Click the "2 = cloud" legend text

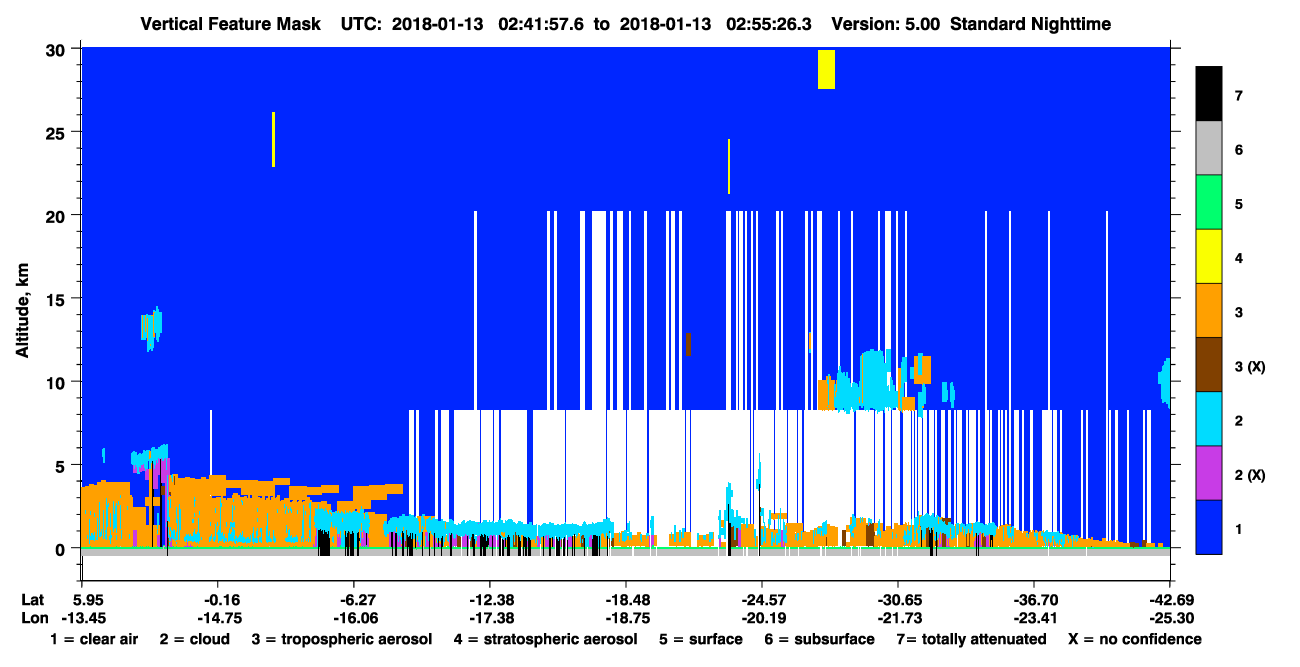194,639
